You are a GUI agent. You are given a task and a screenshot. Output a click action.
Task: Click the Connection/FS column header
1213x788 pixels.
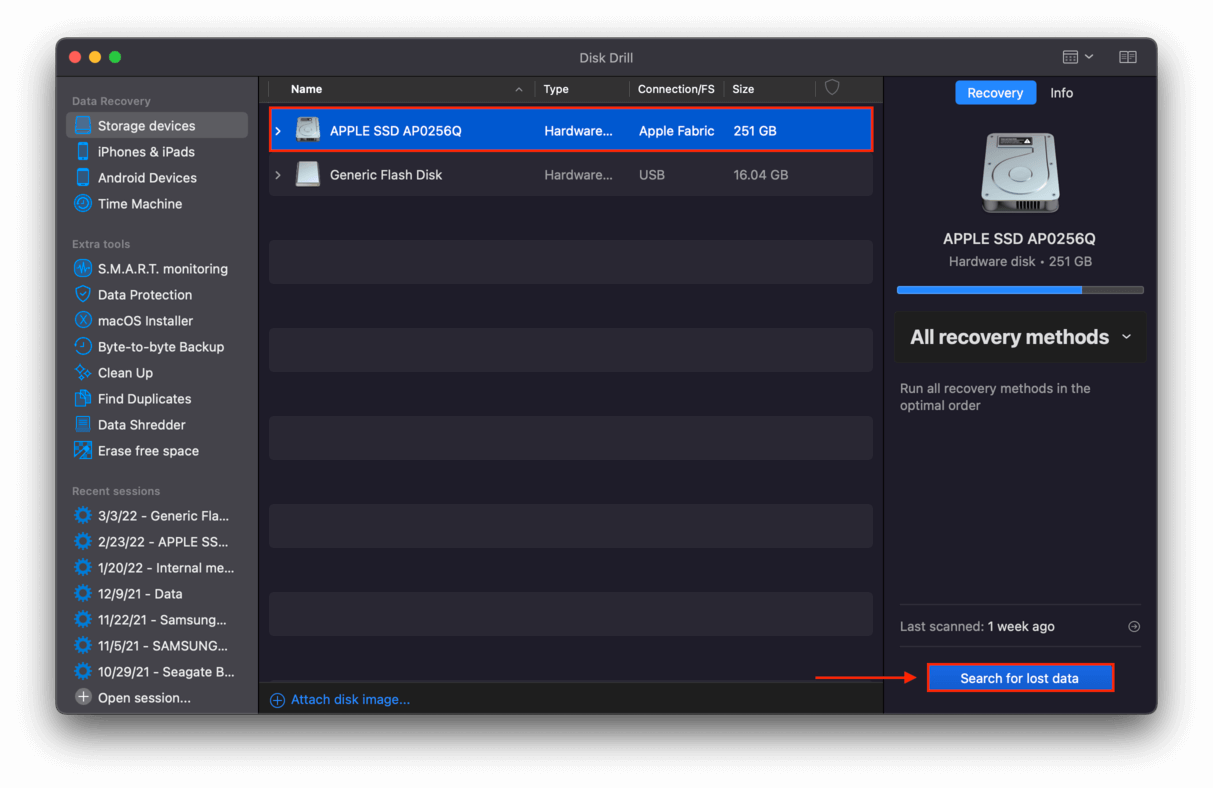[x=676, y=89]
